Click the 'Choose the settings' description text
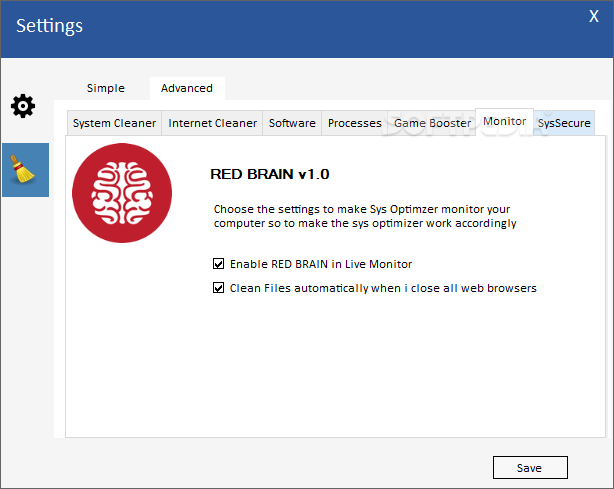 coord(365,216)
